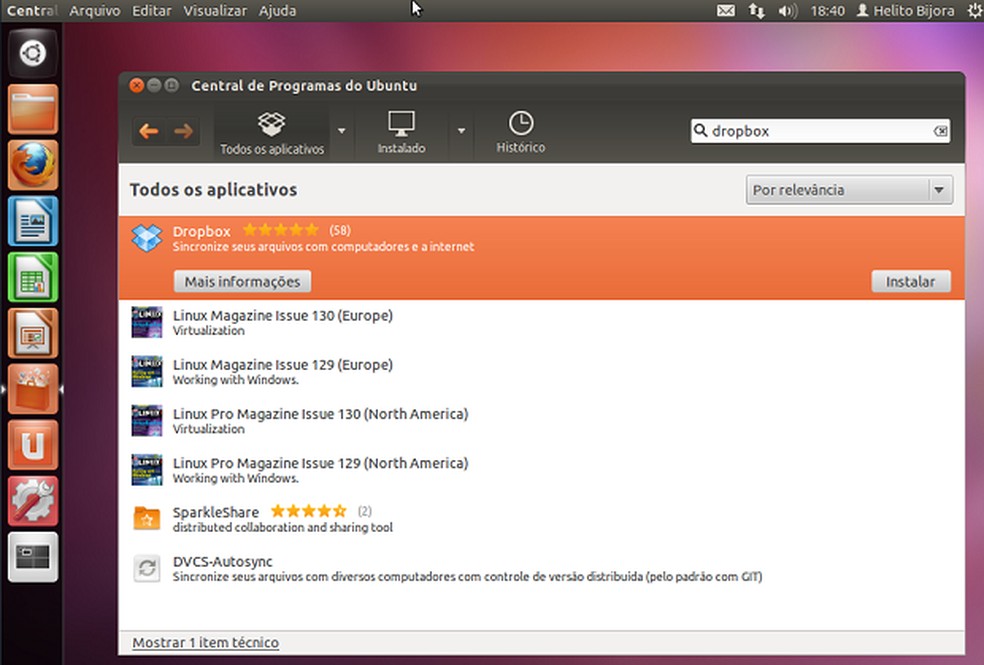Click Linux Magazine Issue 129 Europe cover

click(147, 371)
